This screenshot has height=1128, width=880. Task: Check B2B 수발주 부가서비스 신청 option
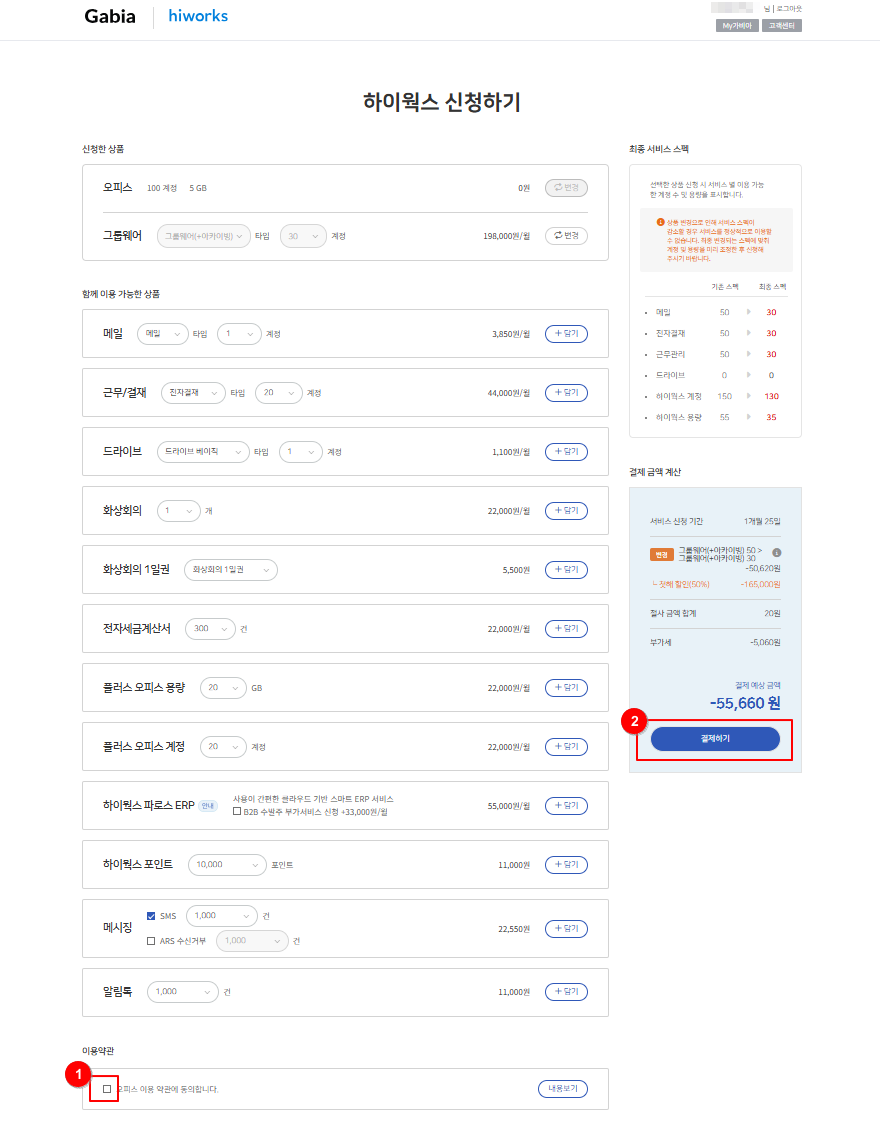(237, 812)
